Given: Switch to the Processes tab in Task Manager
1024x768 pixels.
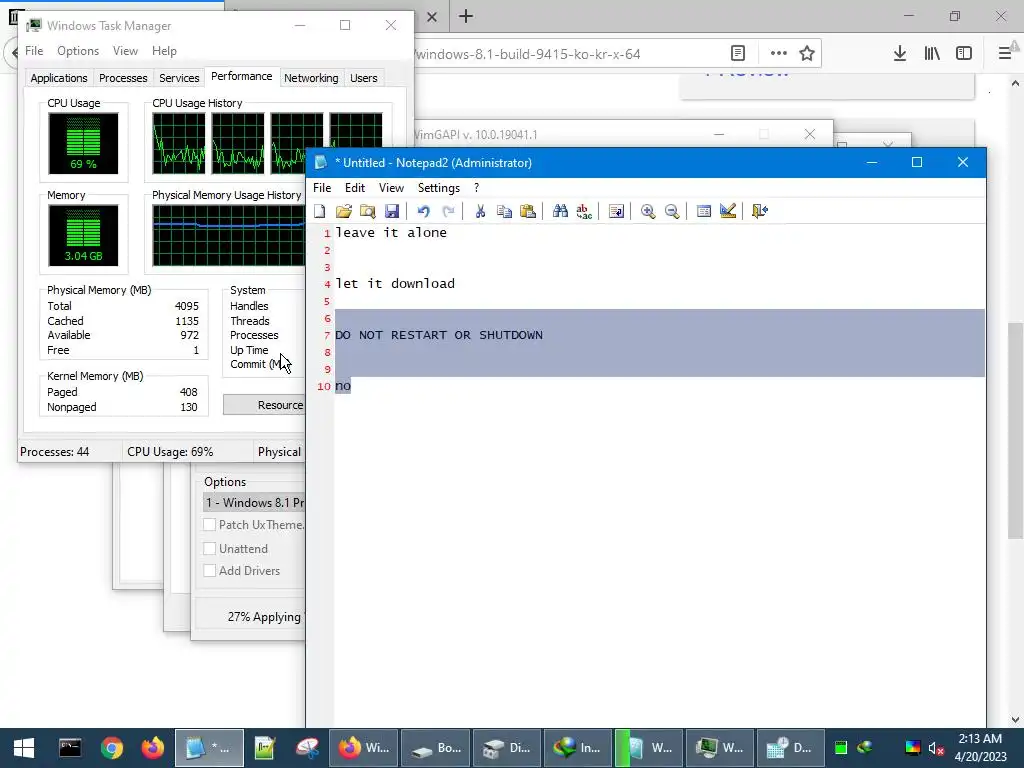Looking at the screenshot, I should [x=123, y=78].
